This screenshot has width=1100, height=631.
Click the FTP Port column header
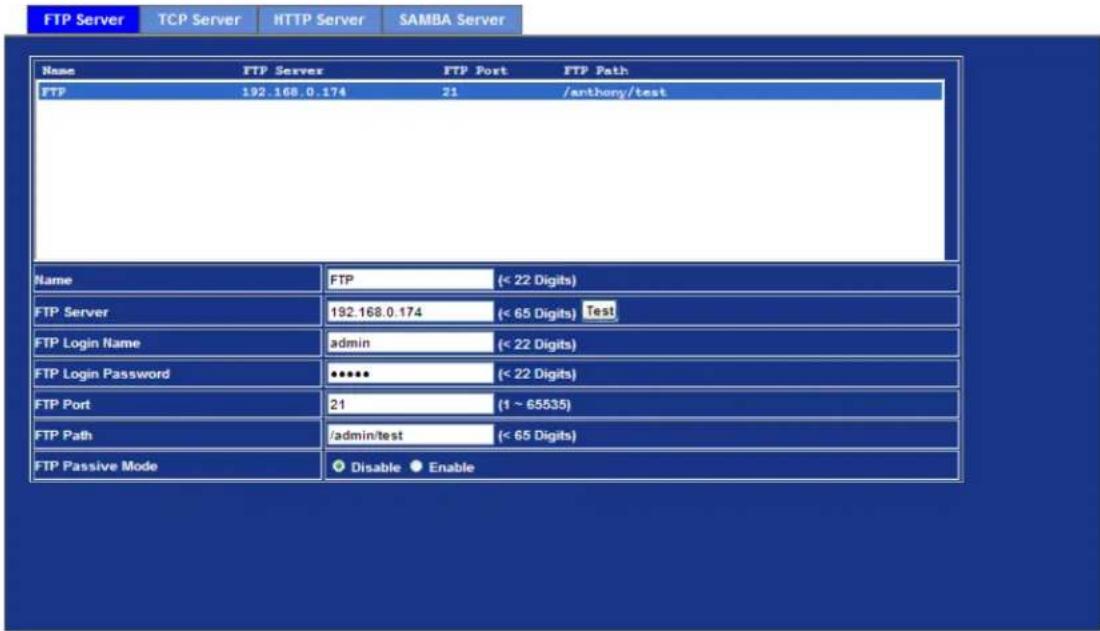coord(475,71)
